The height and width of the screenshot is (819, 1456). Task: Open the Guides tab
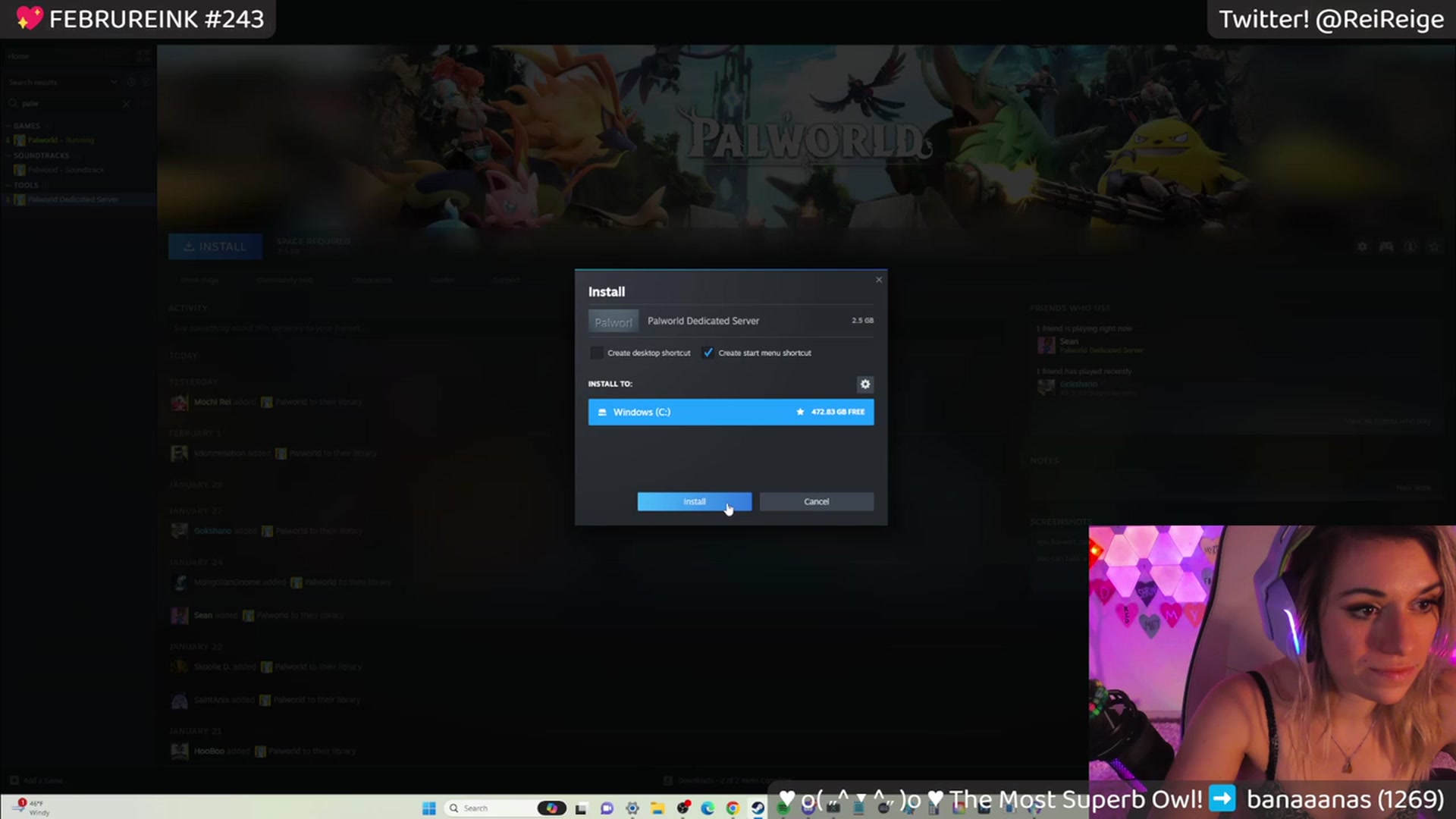pyautogui.click(x=442, y=281)
